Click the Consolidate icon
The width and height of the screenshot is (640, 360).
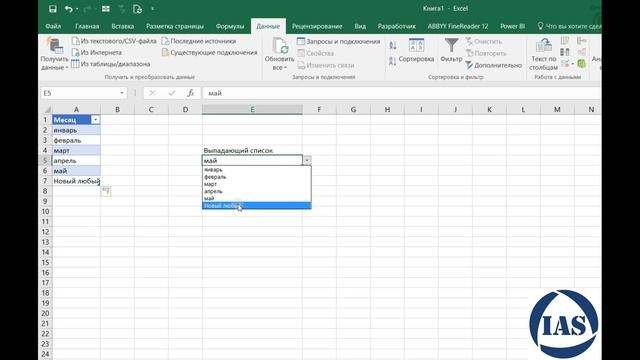pos(582,40)
